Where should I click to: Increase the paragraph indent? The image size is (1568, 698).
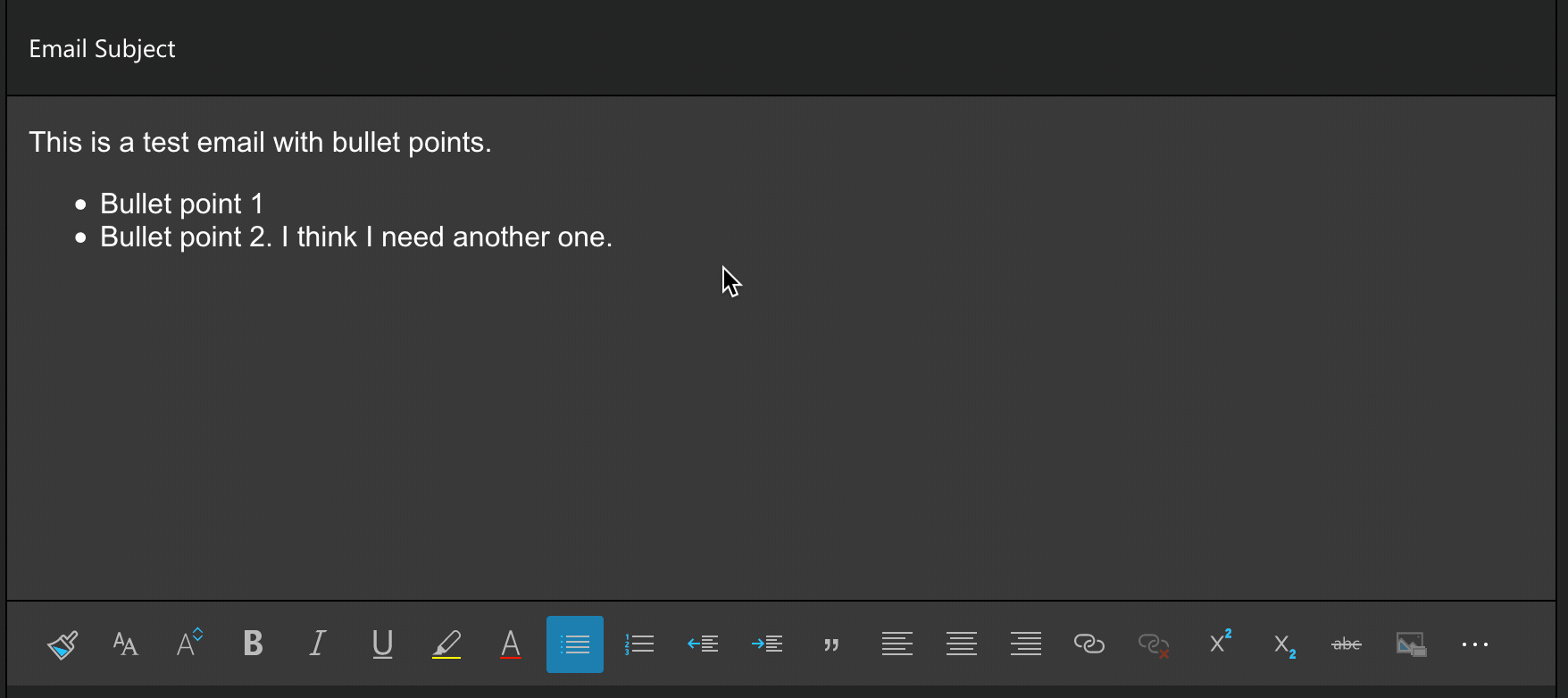[x=768, y=644]
